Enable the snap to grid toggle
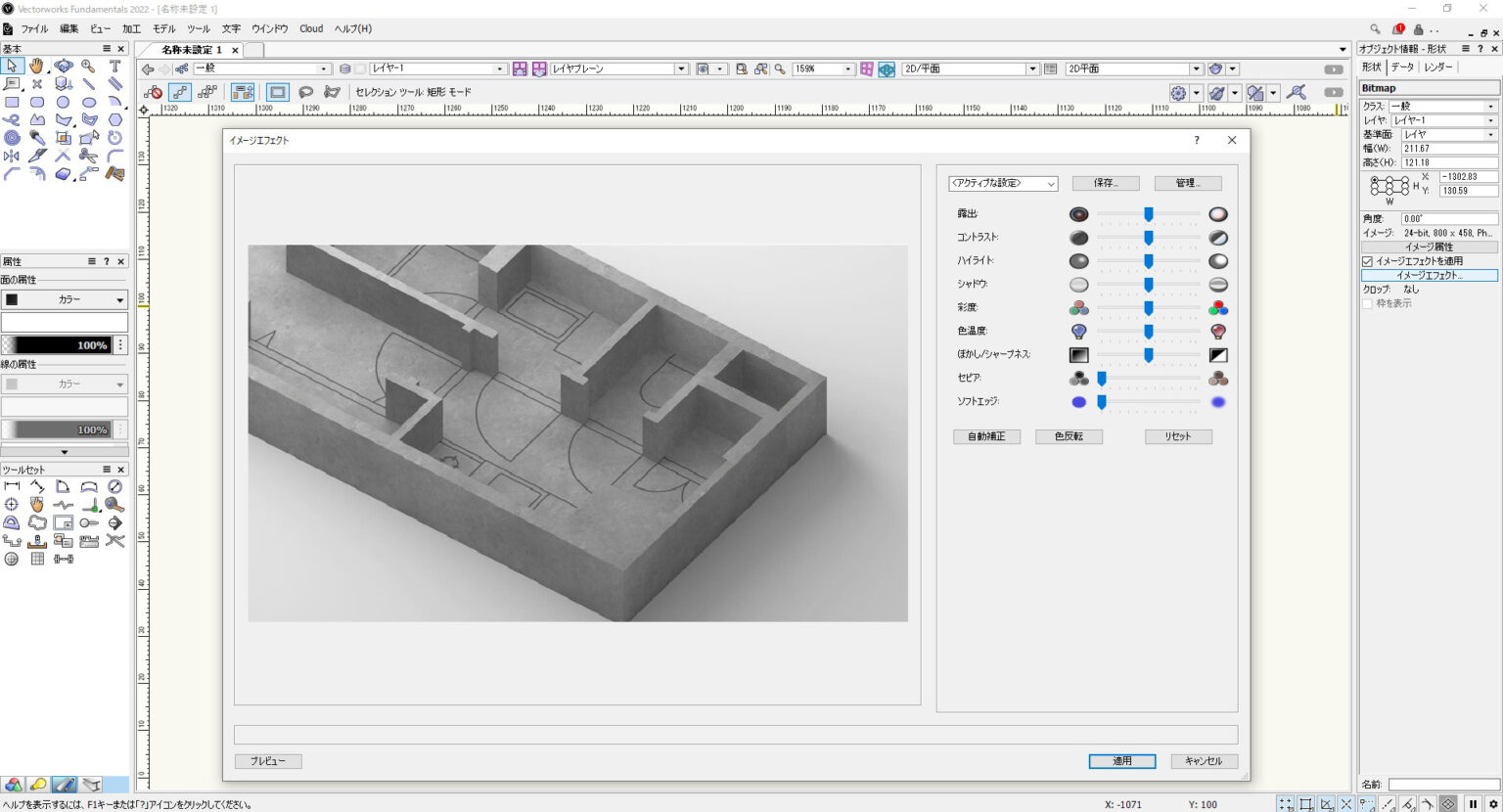 (1286, 805)
